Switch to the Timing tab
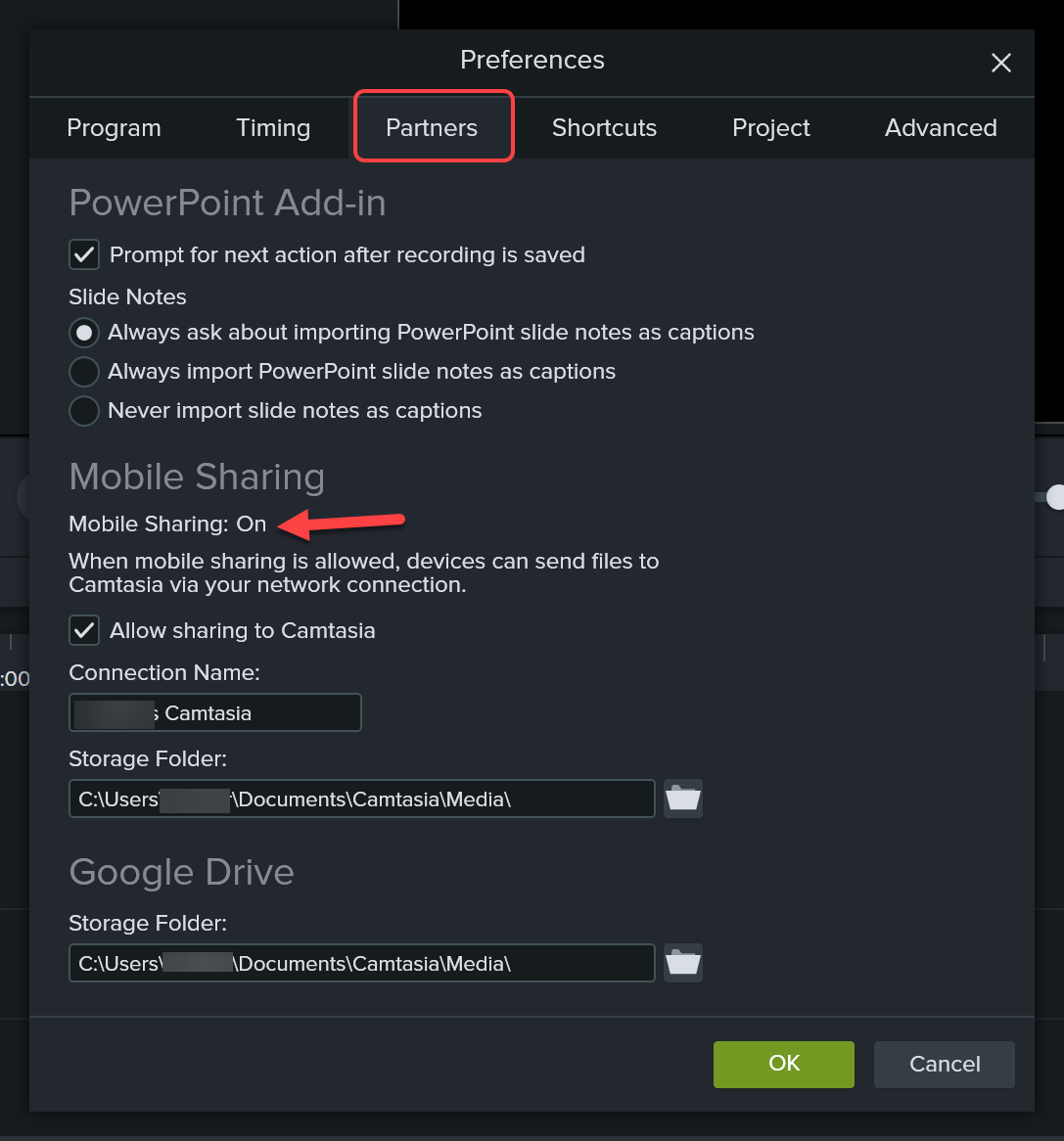Image resolution: width=1064 pixels, height=1141 pixels. pos(273,128)
